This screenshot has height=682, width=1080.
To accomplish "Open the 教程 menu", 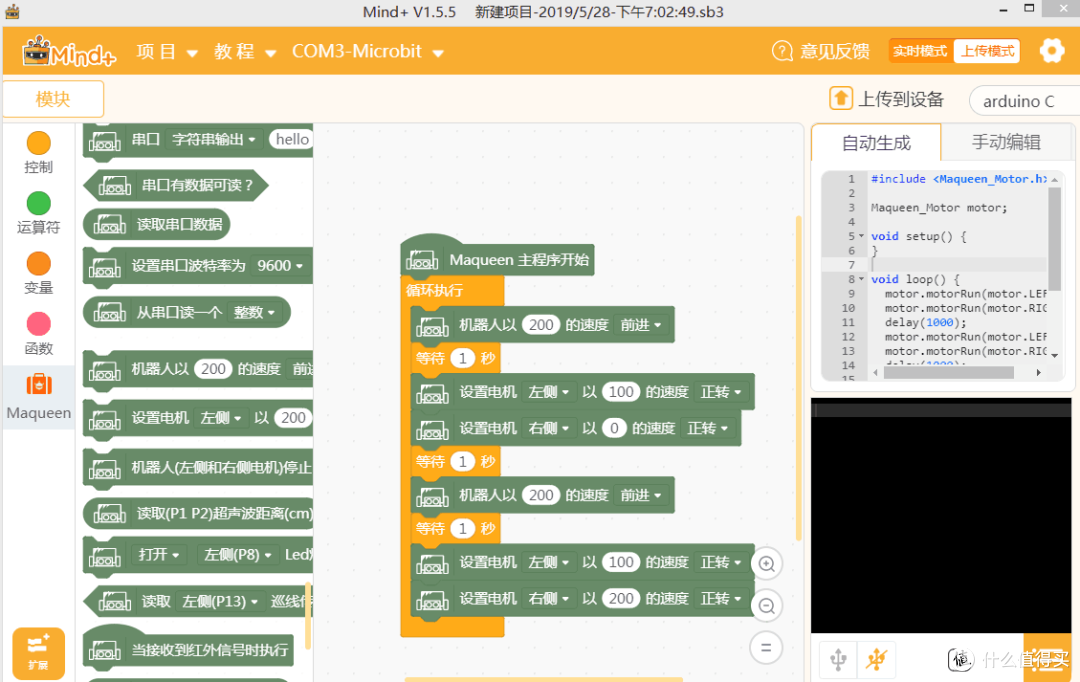I will coord(245,52).
